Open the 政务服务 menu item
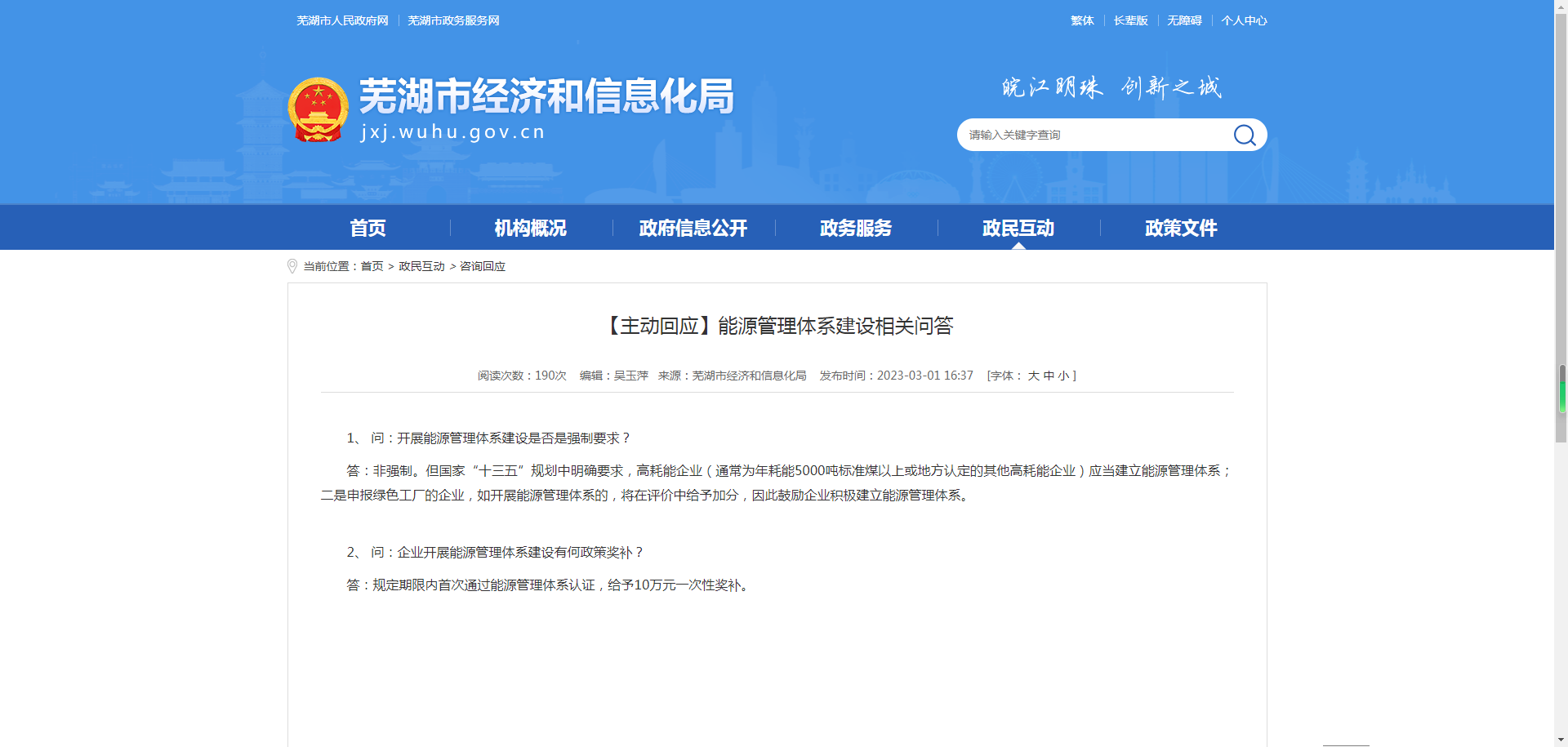 tap(855, 228)
